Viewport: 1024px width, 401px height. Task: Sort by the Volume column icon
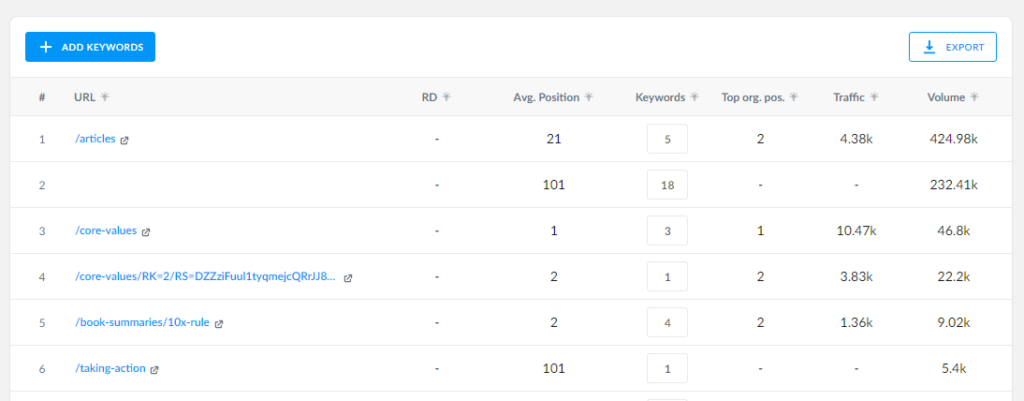pos(974,97)
